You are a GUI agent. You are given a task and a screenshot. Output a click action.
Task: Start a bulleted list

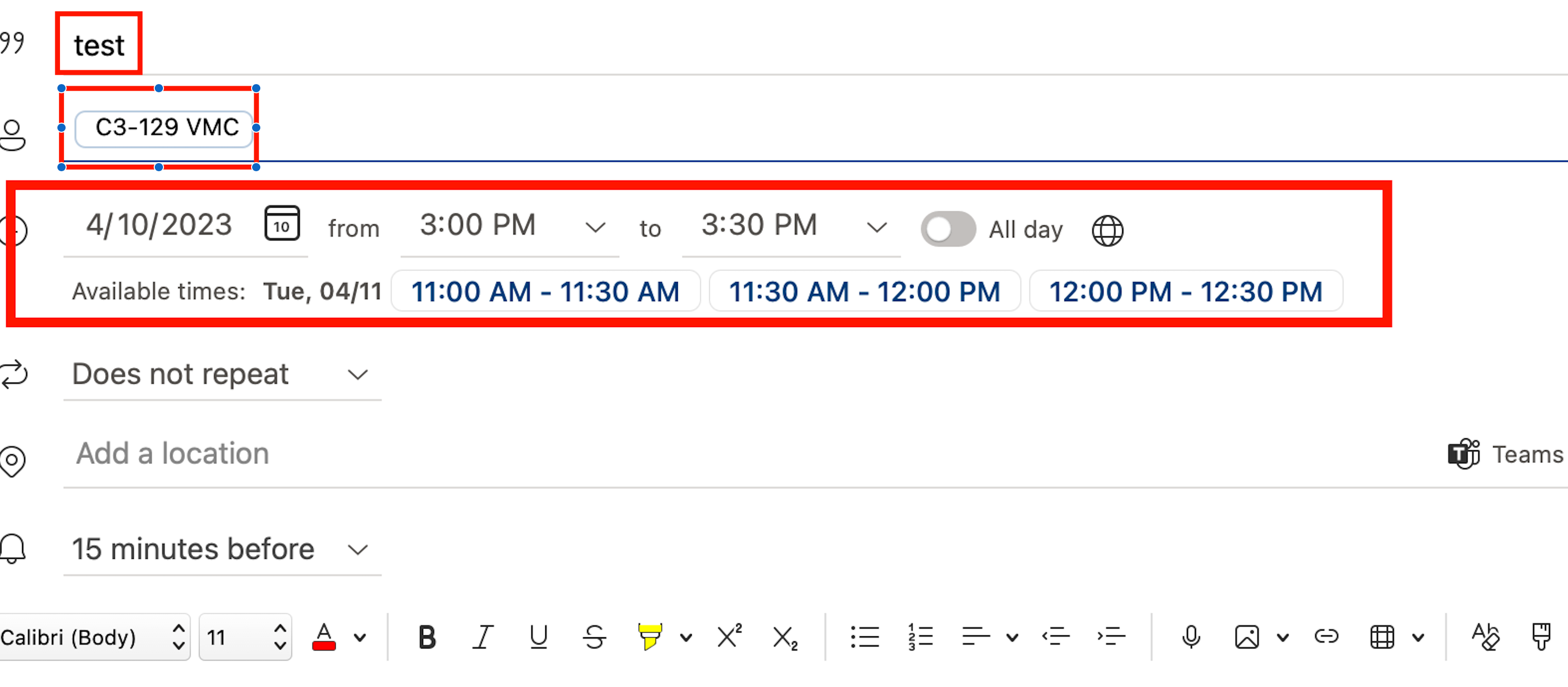[864, 637]
